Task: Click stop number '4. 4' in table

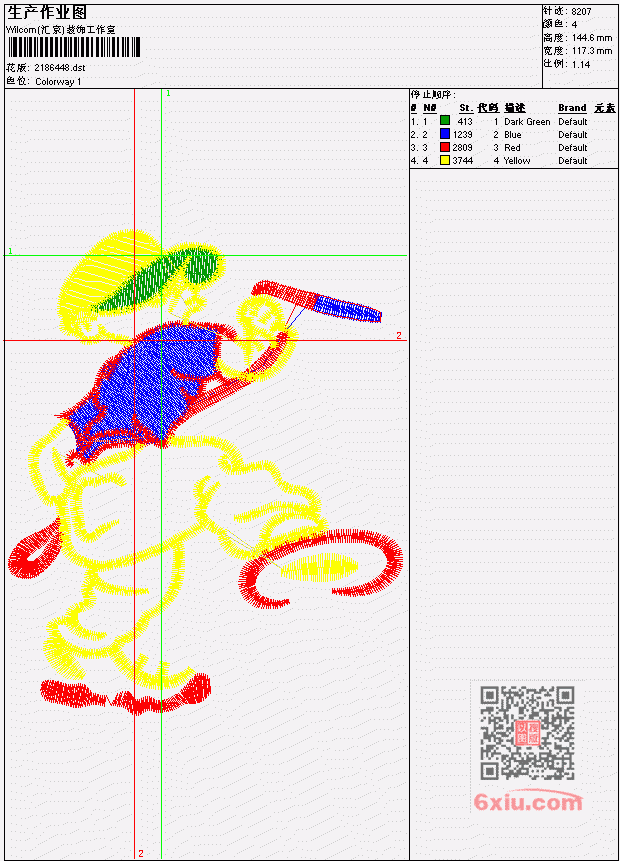Action: 419,161
